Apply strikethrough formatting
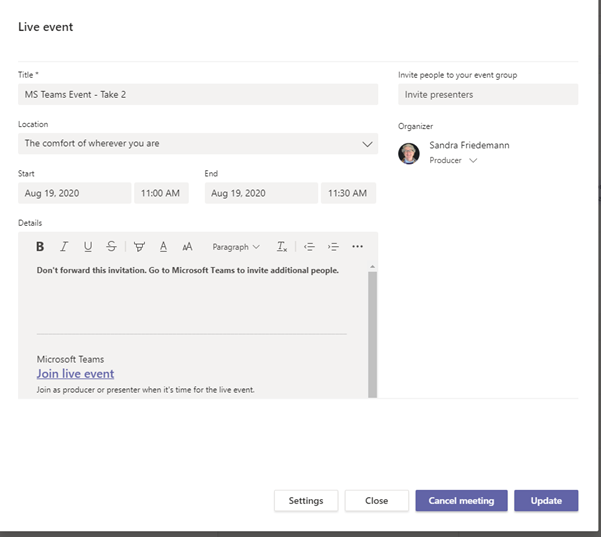Viewport: 601px width, 537px height. click(111, 246)
